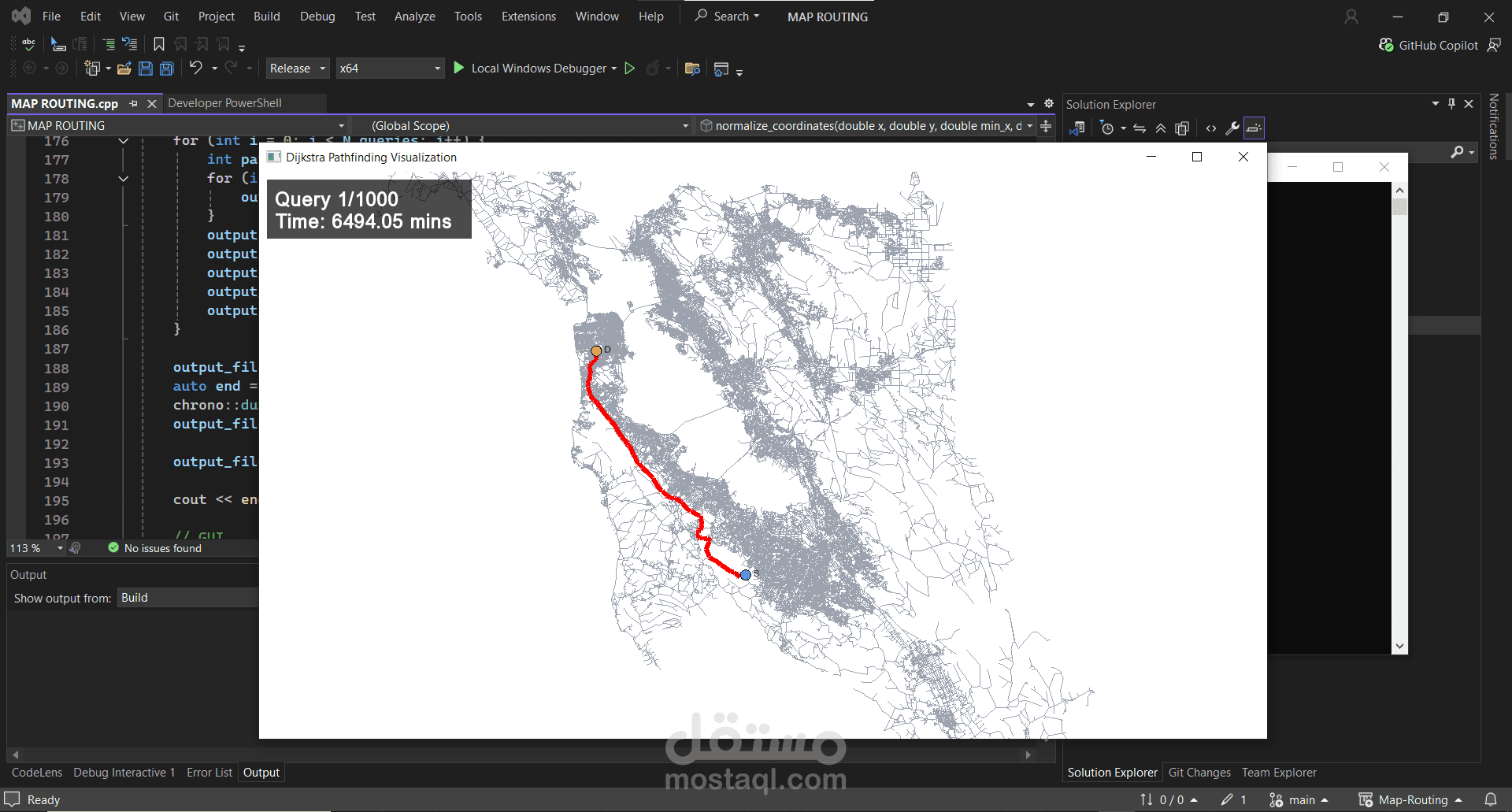
Task: Click the blue source node S on map
Action: [x=746, y=575]
